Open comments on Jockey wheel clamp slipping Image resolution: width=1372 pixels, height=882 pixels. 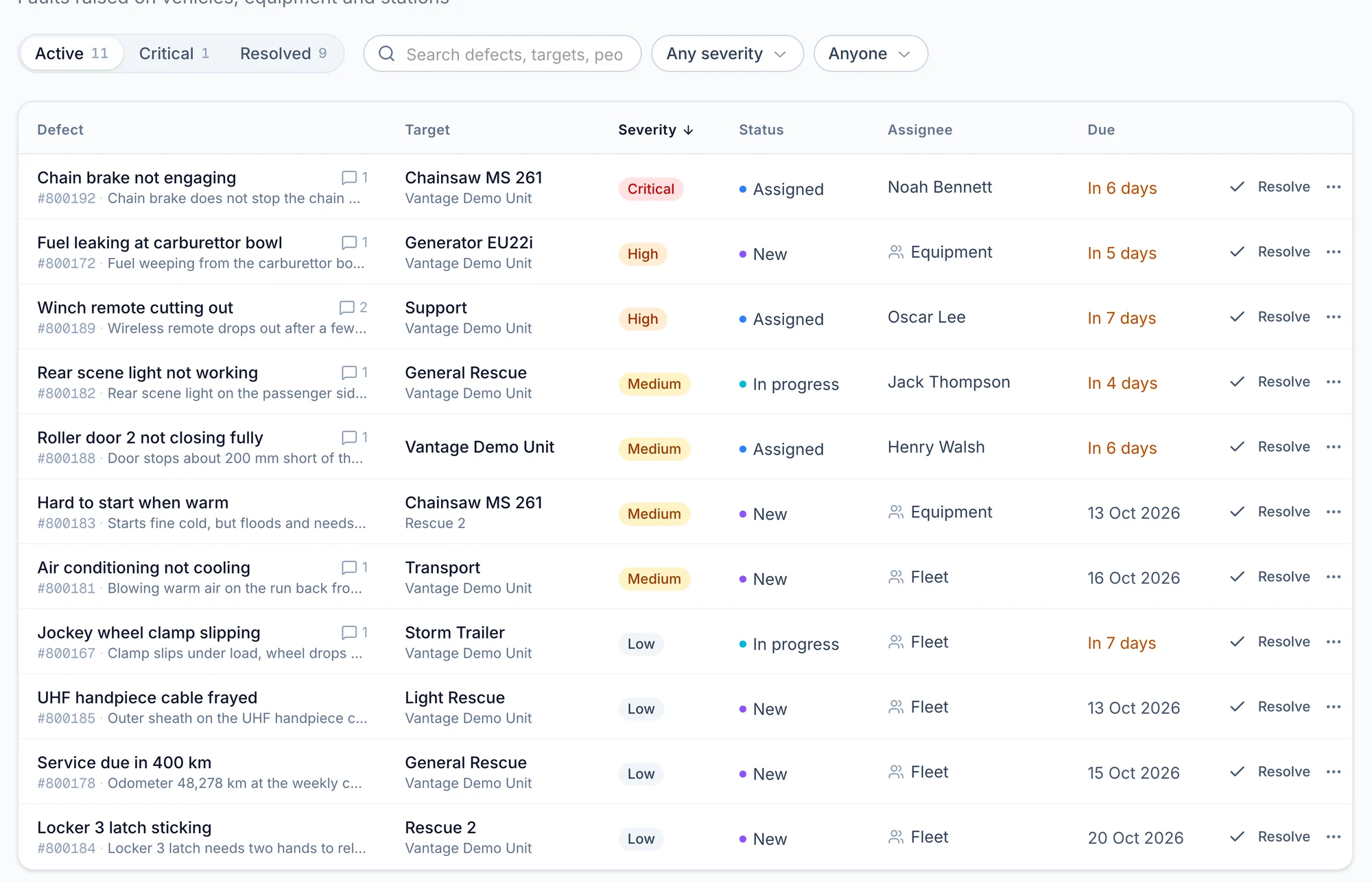(x=355, y=632)
